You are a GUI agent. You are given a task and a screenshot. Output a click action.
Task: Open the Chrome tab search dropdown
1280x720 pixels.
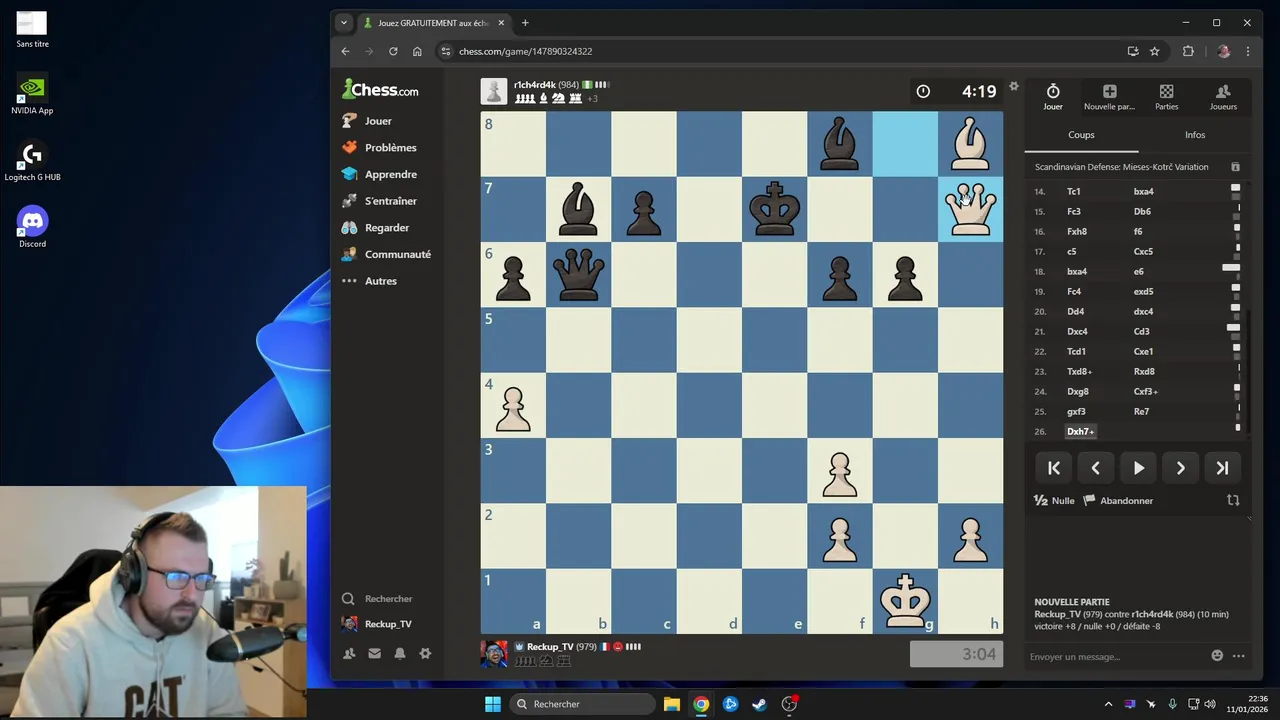[344, 23]
